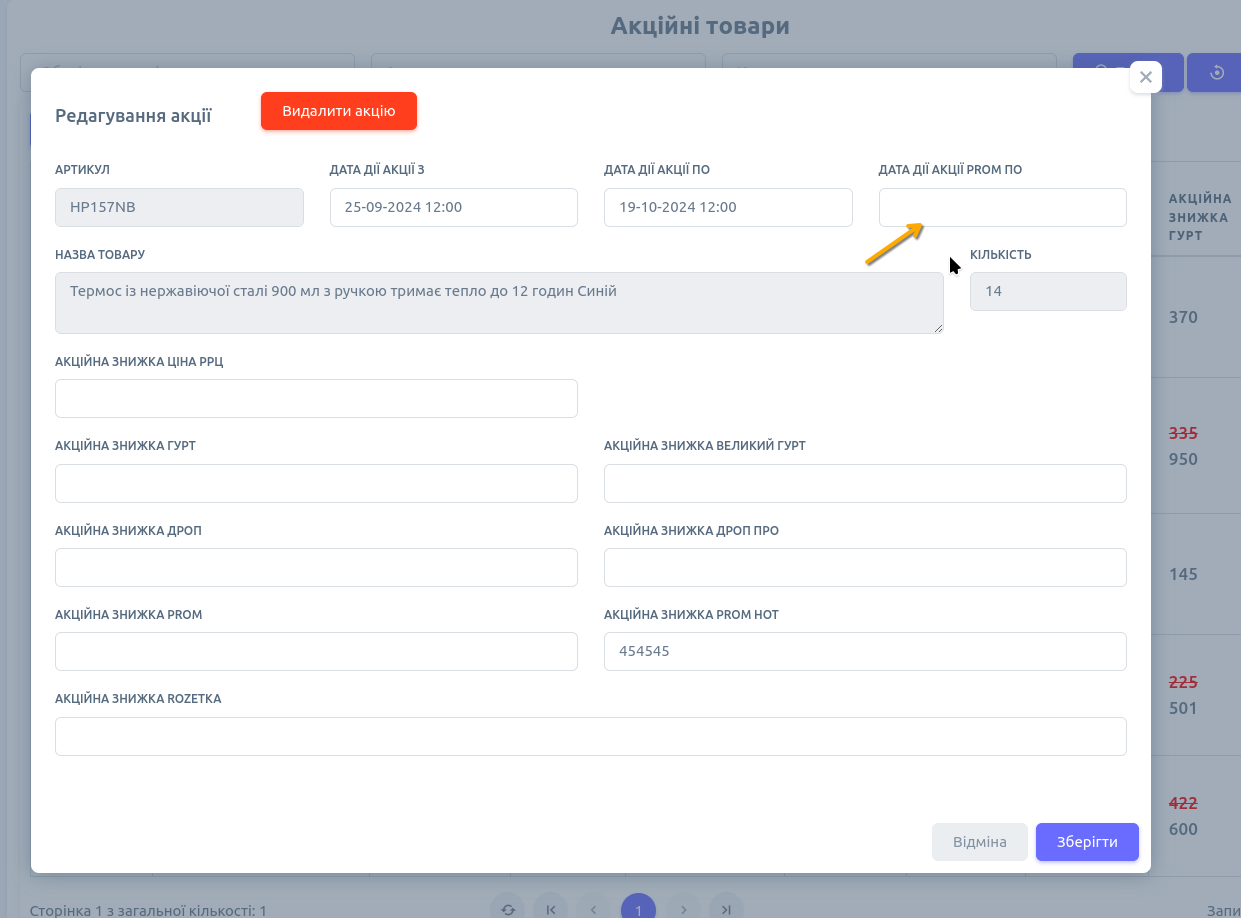
Task: Click the previous page arrow
Action: click(594, 909)
